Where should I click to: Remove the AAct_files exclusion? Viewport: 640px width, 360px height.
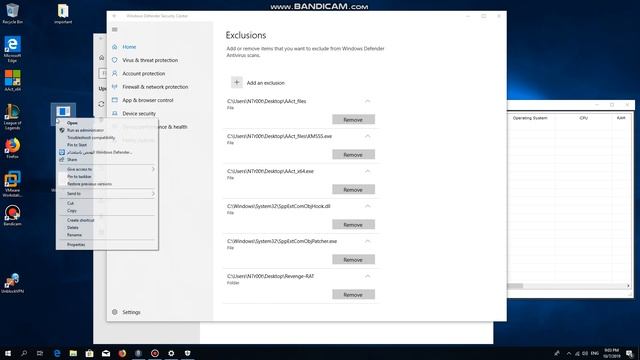353,120
